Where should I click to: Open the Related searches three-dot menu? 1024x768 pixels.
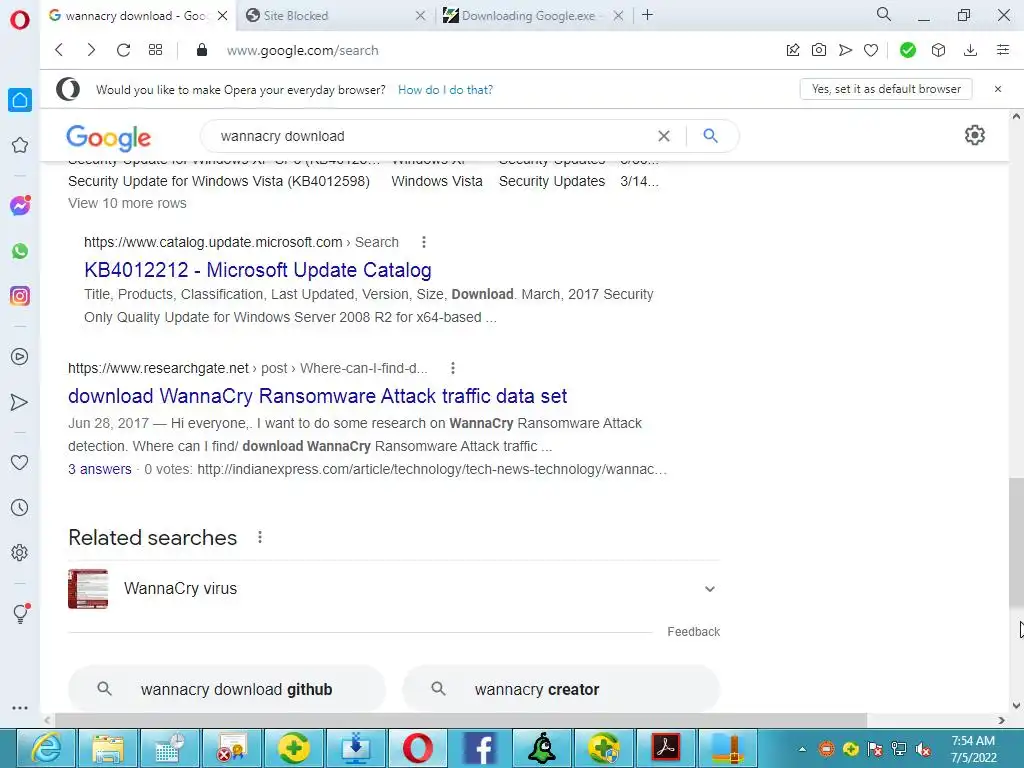[x=260, y=537]
